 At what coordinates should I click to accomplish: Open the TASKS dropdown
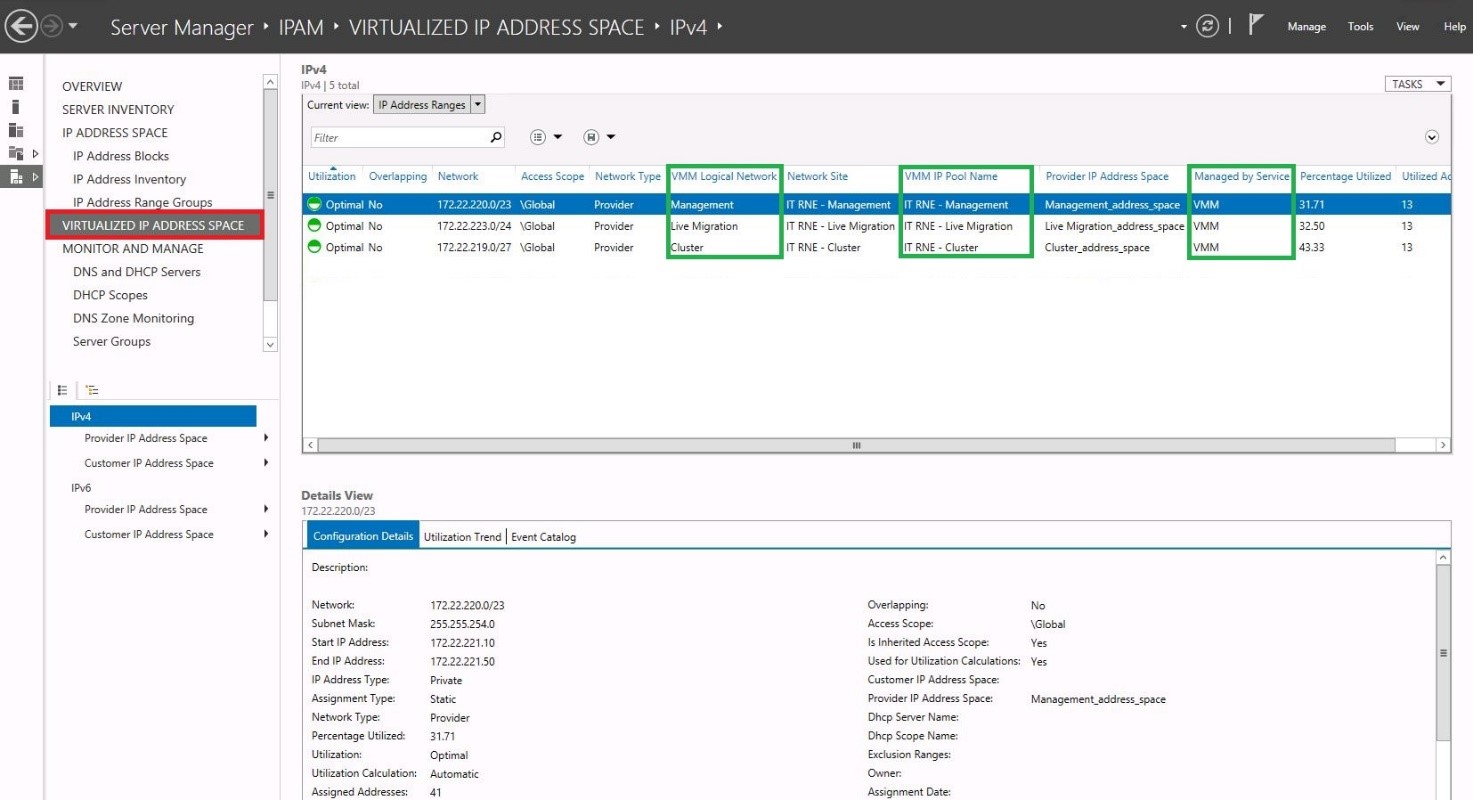pyautogui.click(x=1416, y=84)
